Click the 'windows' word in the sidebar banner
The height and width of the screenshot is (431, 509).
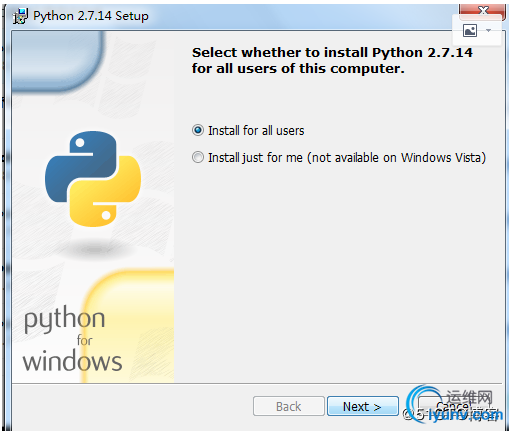click(72, 361)
